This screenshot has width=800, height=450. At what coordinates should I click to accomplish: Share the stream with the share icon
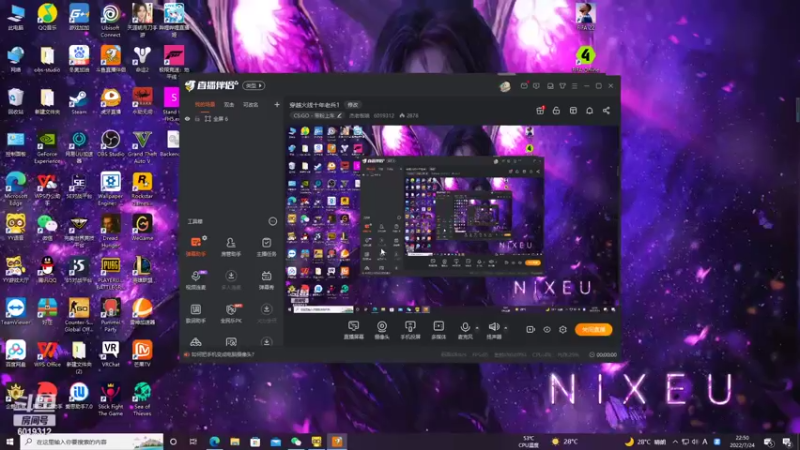coord(606,110)
